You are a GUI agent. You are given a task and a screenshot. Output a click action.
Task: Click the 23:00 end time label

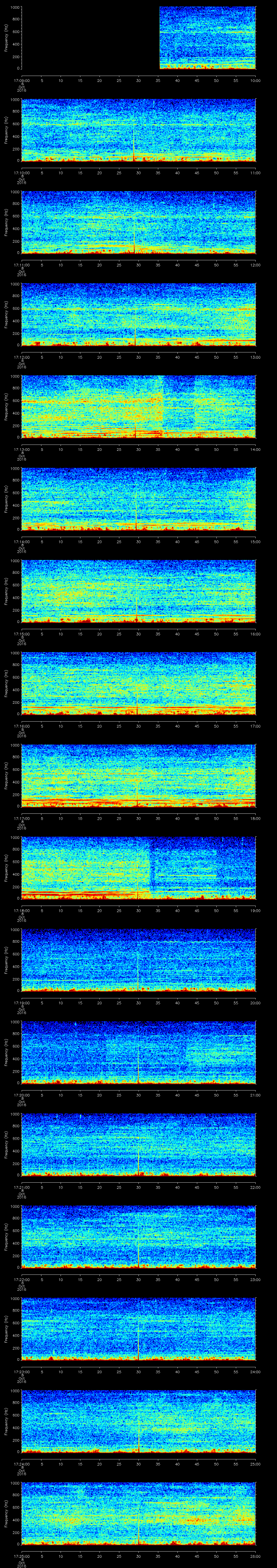coord(256,1279)
